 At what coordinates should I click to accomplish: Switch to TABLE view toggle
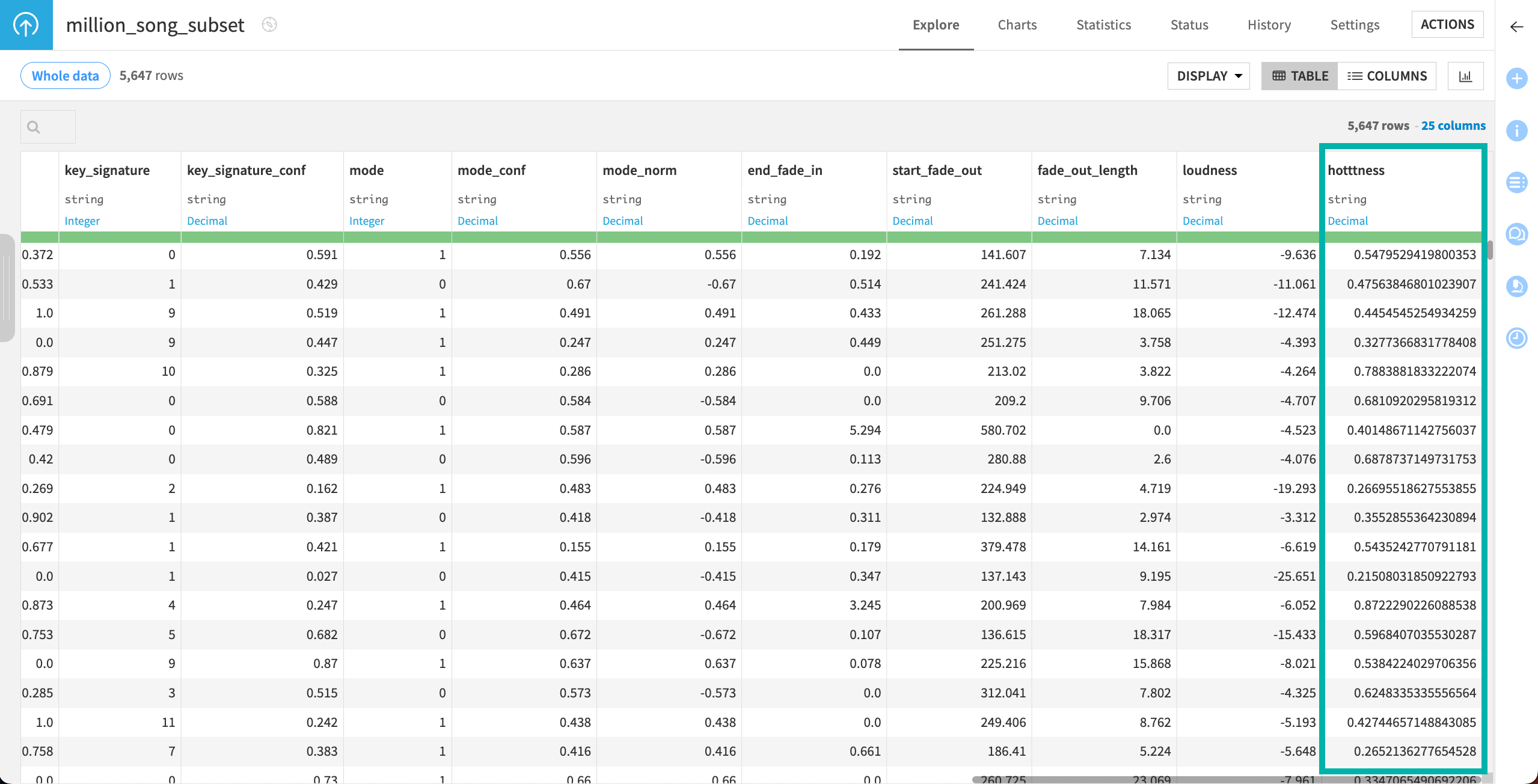click(1299, 76)
